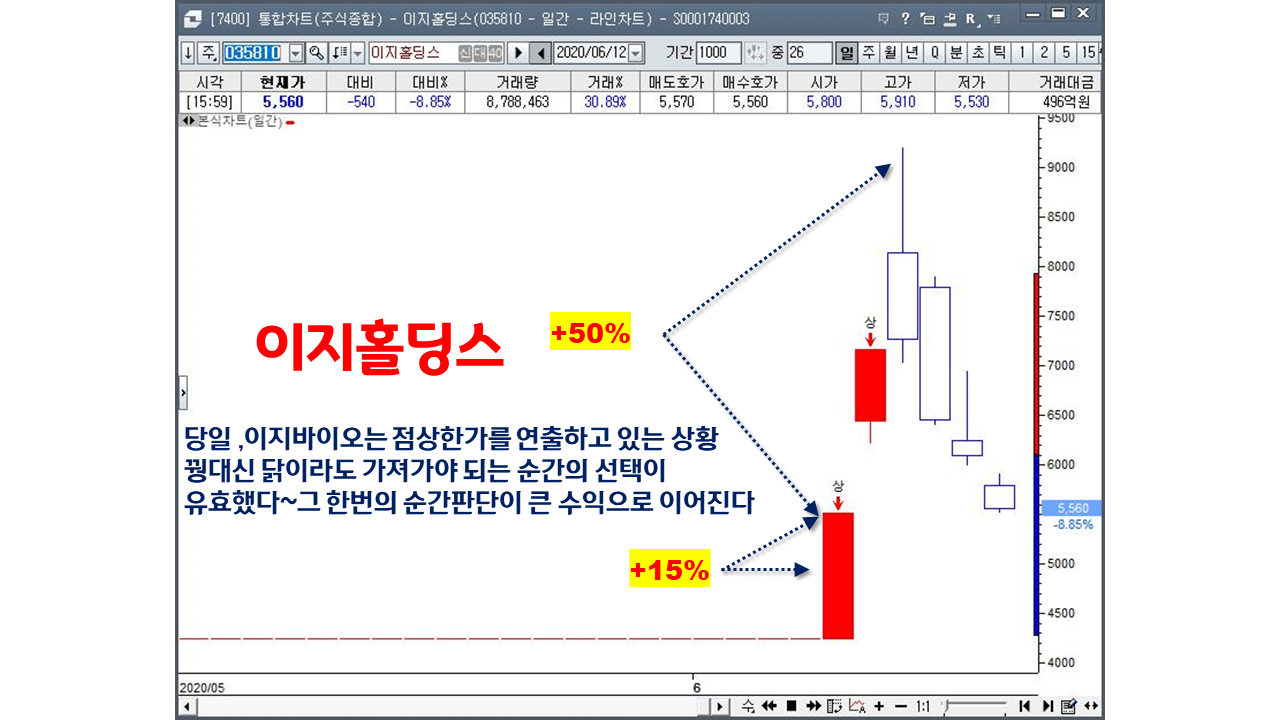This screenshot has width=1280, height=720.
Task: Open the chart memo edit icon
Action: [x=1068, y=706]
